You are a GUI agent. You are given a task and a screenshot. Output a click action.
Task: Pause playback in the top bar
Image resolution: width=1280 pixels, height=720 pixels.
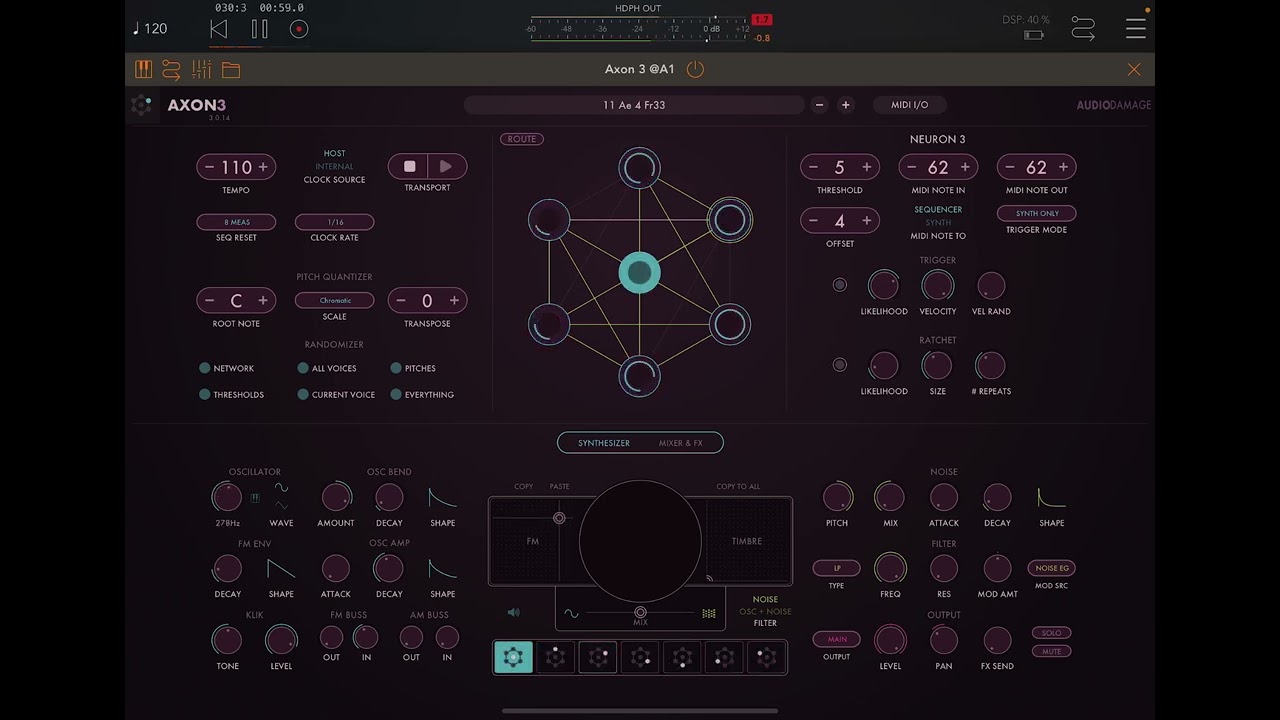click(x=259, y=29)
